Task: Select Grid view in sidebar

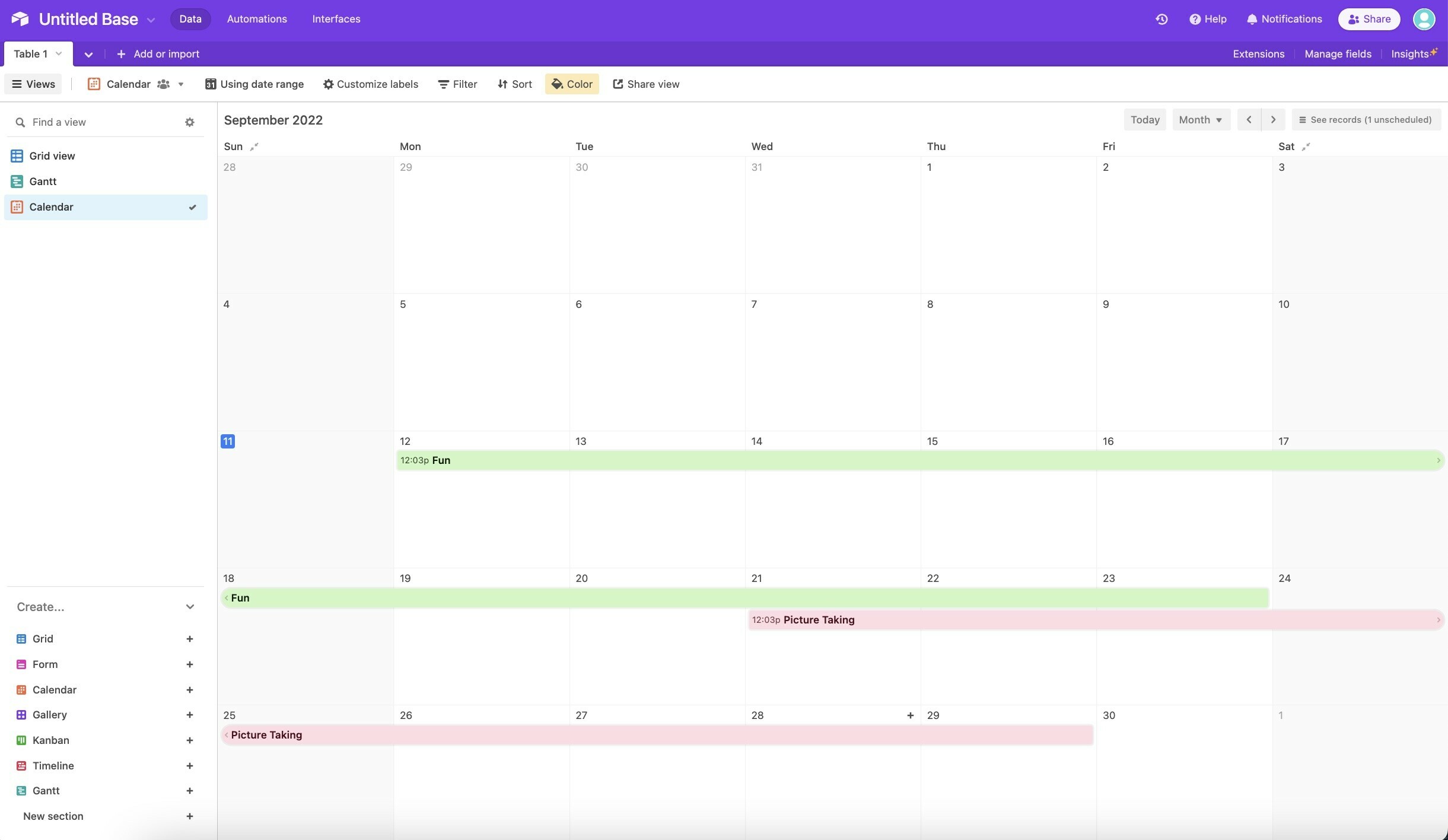Action: pyautogui.click(x=106, y=156)
